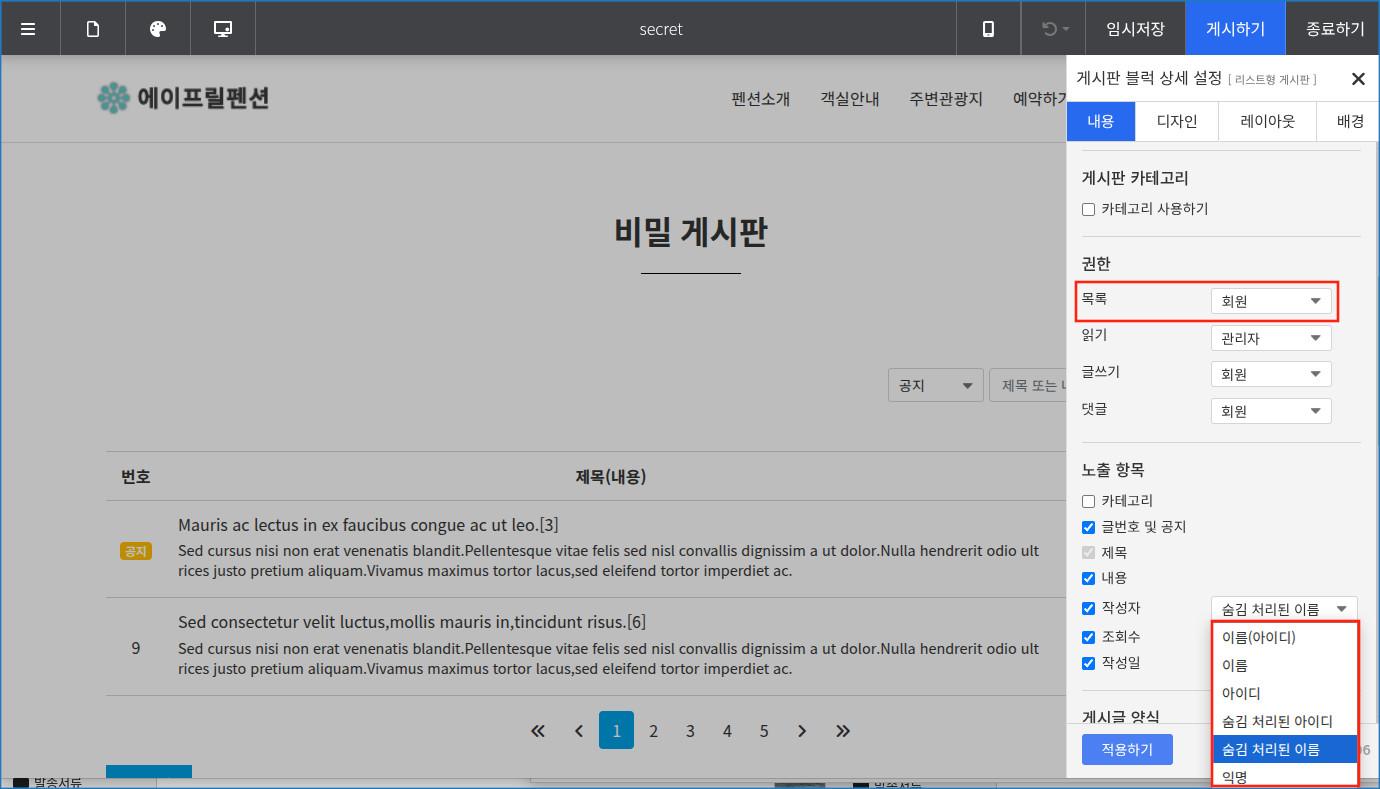Go to page 3 in pagination
Viewport: 1380px width, 789px height.
(x=690, y=731)
